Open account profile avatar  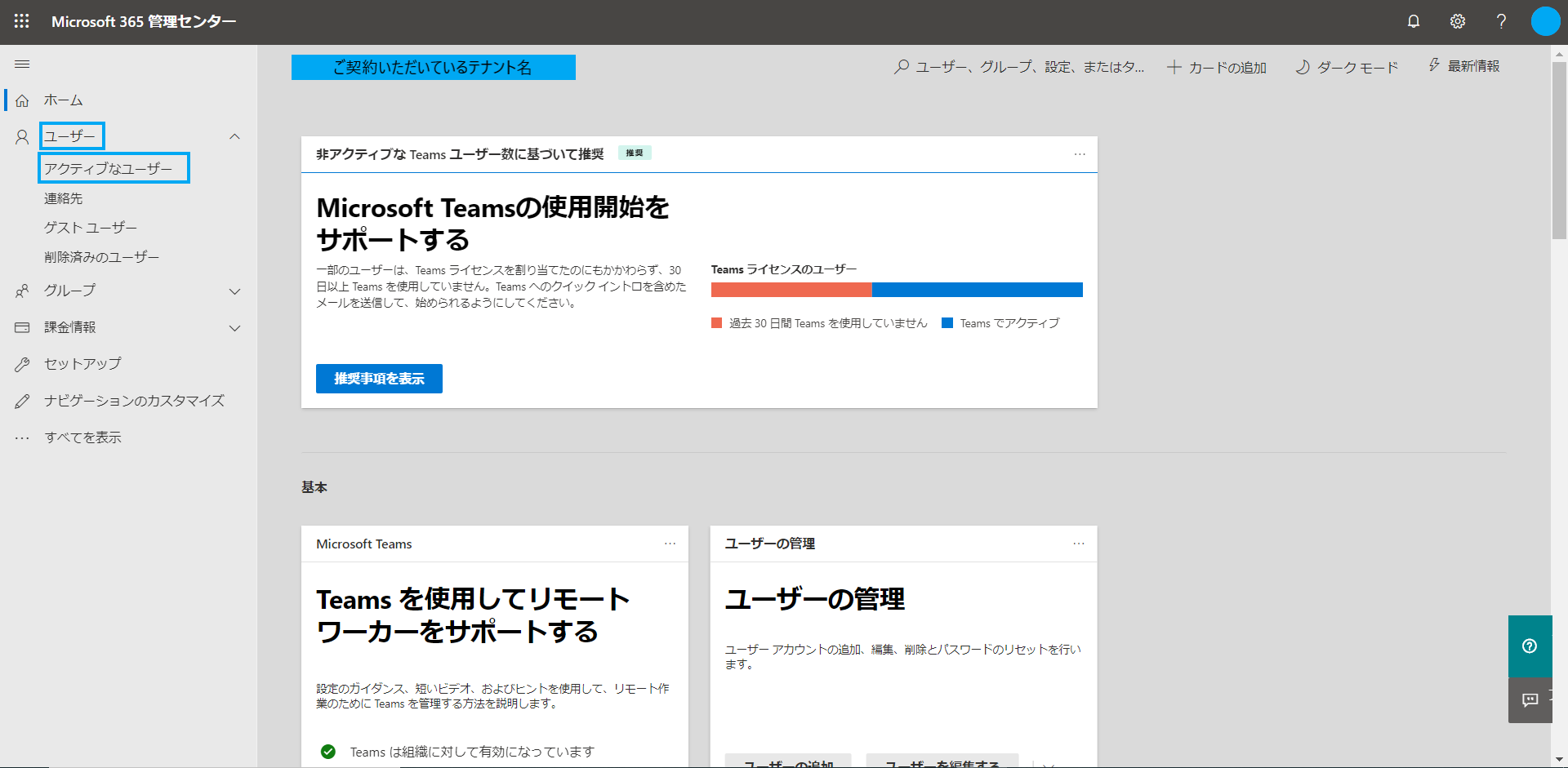1545,21
